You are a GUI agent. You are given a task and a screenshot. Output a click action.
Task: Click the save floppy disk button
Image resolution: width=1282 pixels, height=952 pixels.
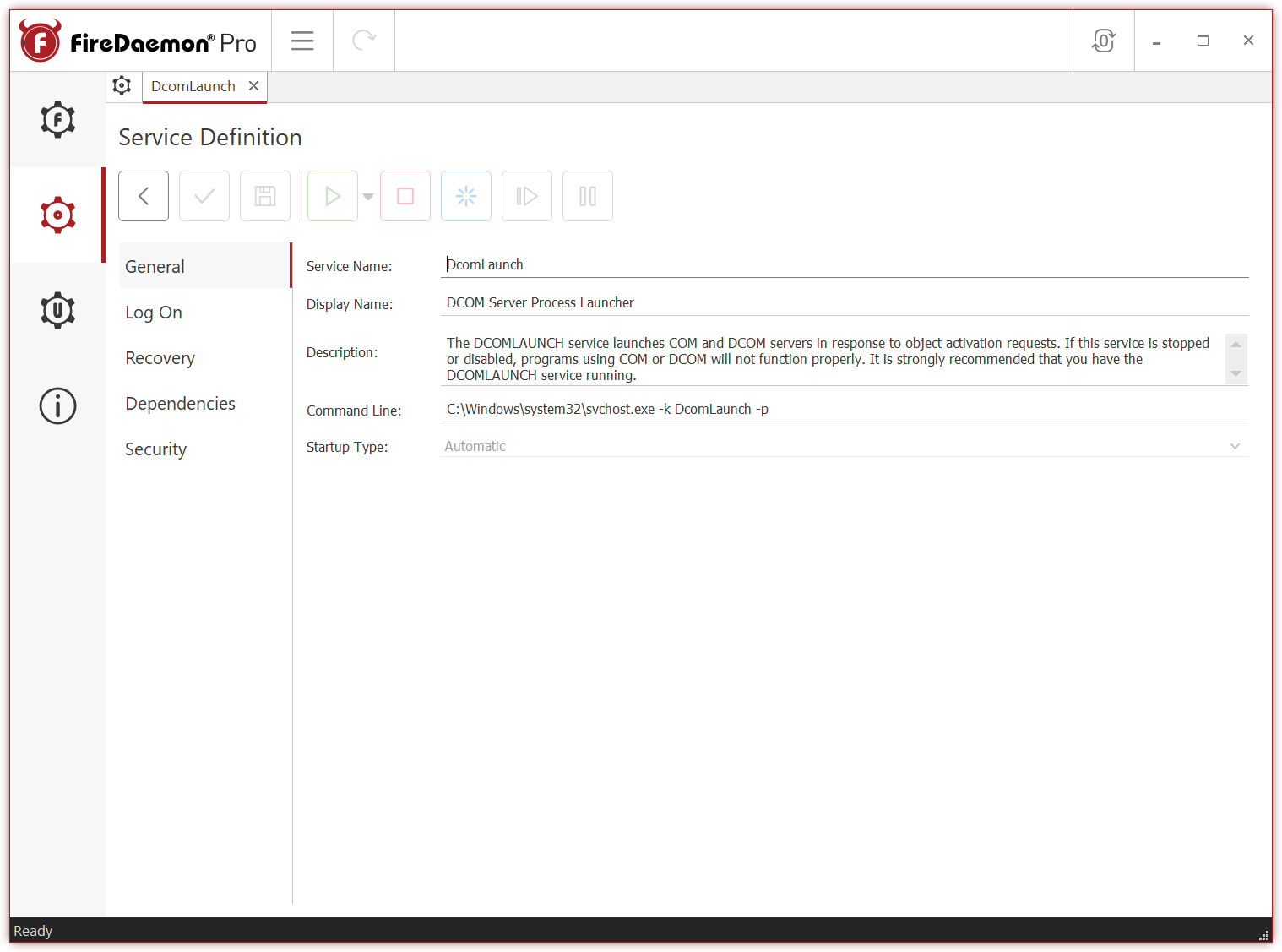[x=265, y=196]
